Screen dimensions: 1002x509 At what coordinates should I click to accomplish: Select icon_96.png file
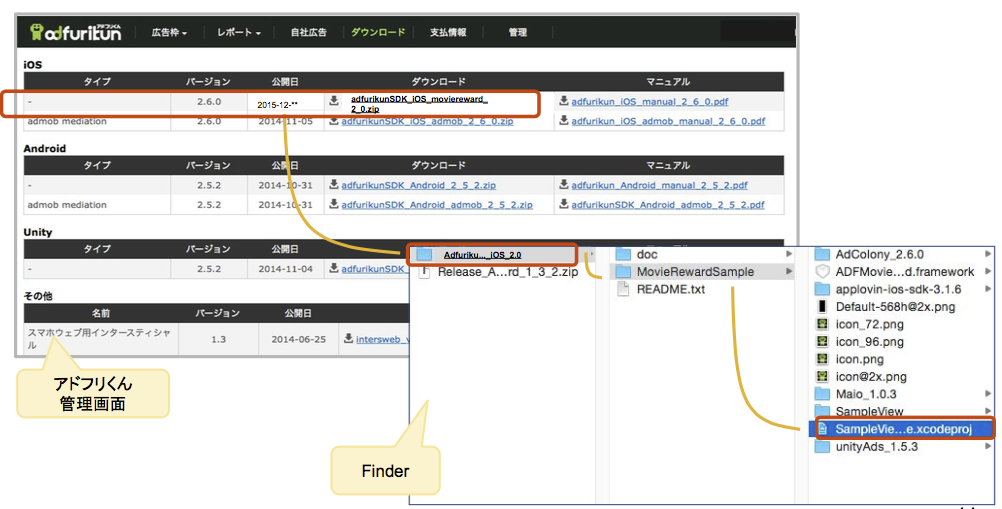point(869,342)
